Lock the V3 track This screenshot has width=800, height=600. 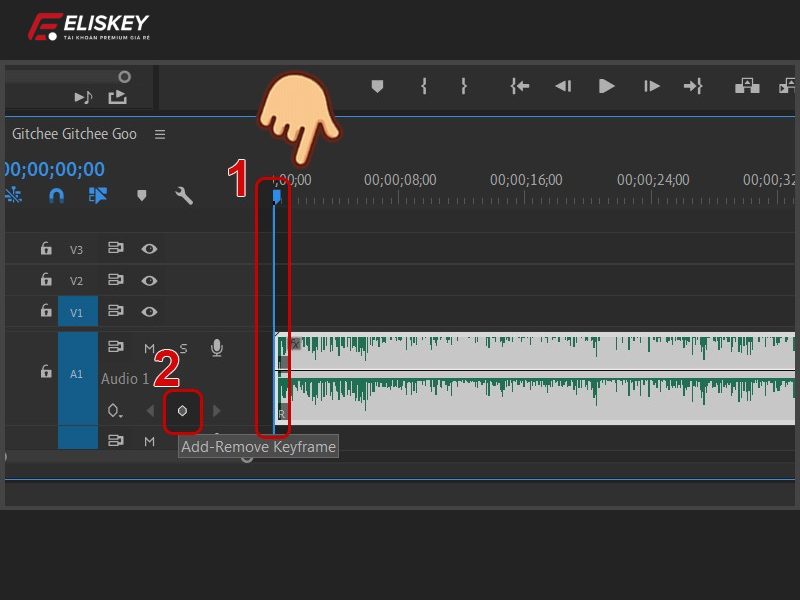46,248
